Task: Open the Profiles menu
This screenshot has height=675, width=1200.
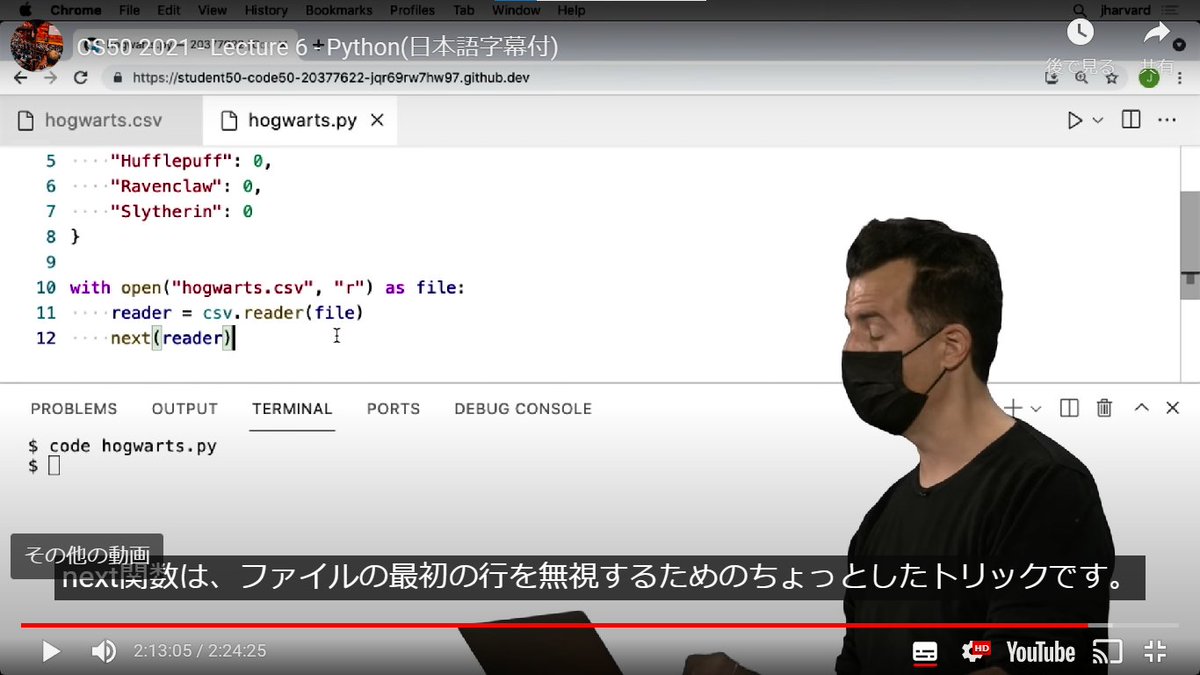Action: [x=412, y=10]
